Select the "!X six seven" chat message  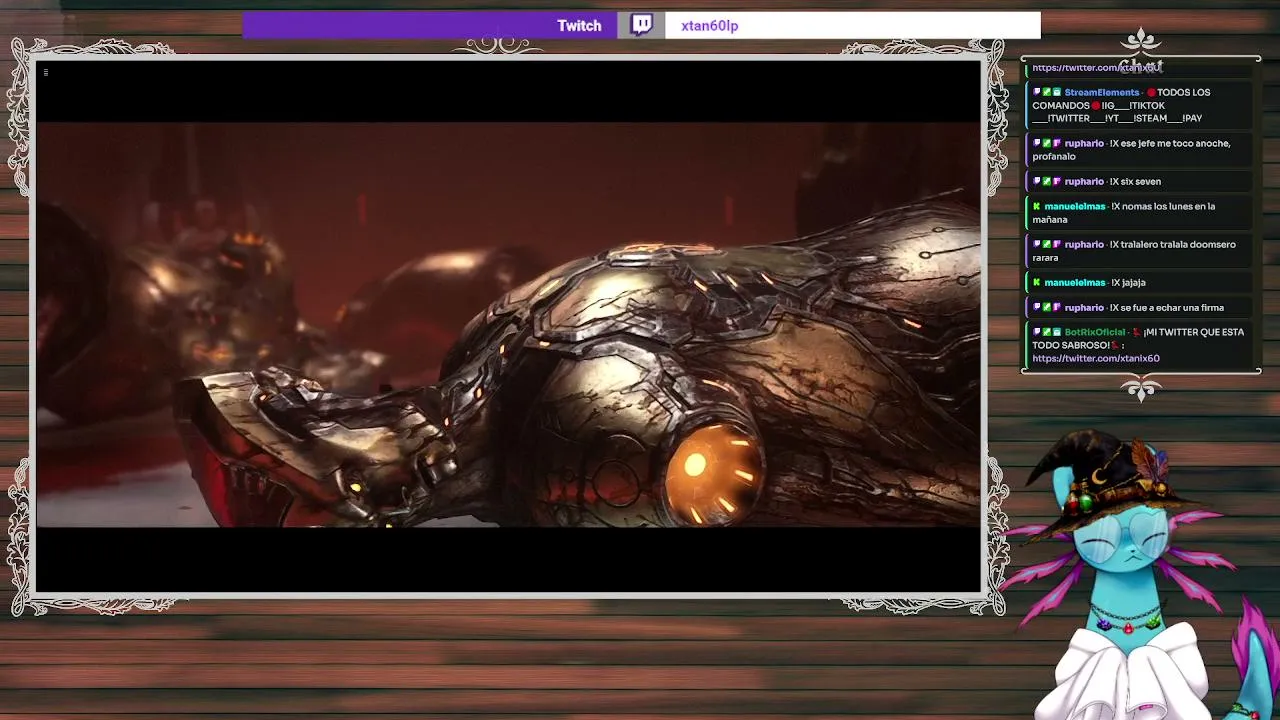coord(1135,181)
